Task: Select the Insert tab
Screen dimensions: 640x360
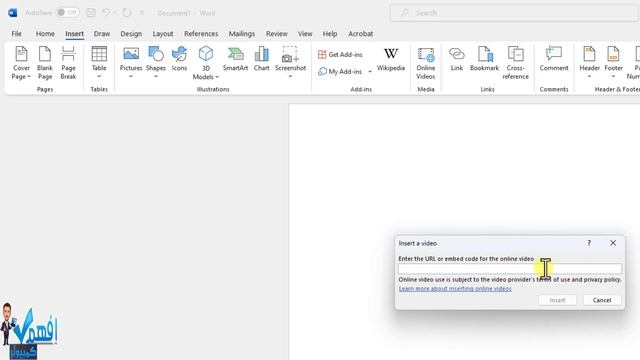Action: (74, 34)
